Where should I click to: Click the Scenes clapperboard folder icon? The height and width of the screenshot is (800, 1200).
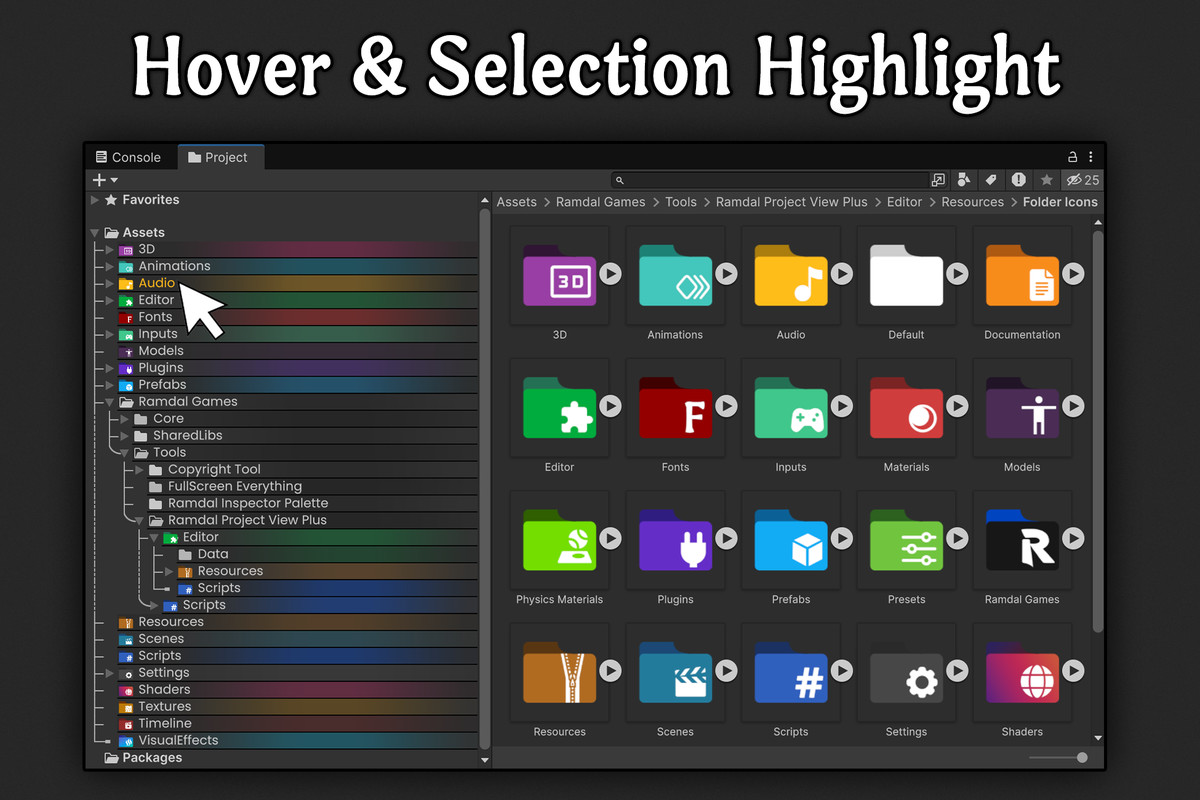[x=675, y=675]
